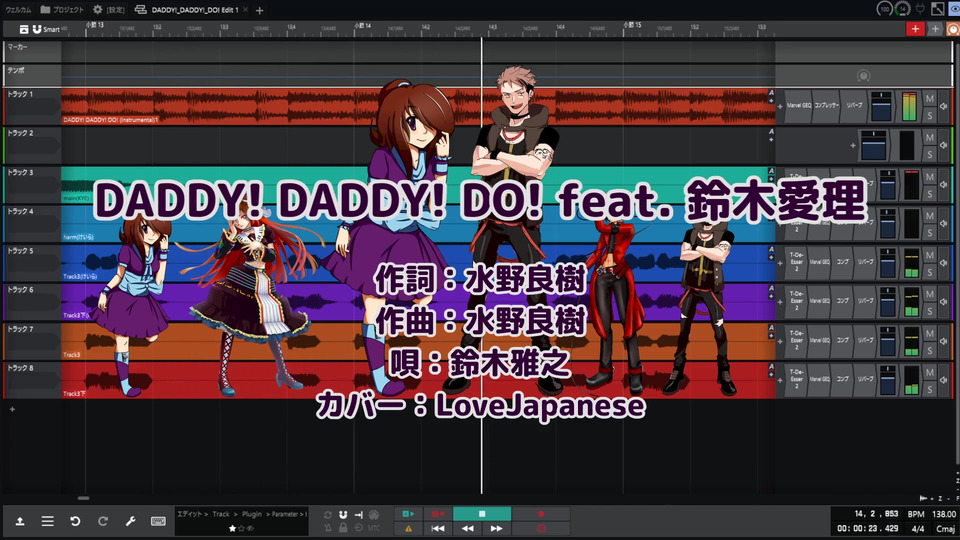The height and width of the screenshot is (540, 960).
Task: Click the speaker icon on トラック 1
Action: [x=943, y=106]
